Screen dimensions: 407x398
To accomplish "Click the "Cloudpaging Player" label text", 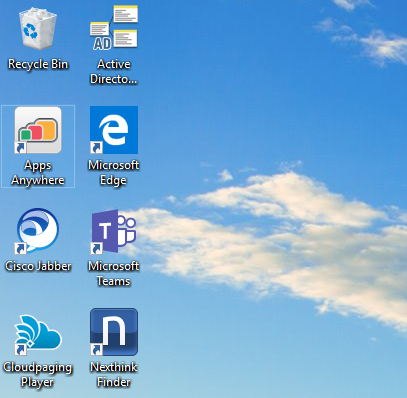I will [38, 375].
